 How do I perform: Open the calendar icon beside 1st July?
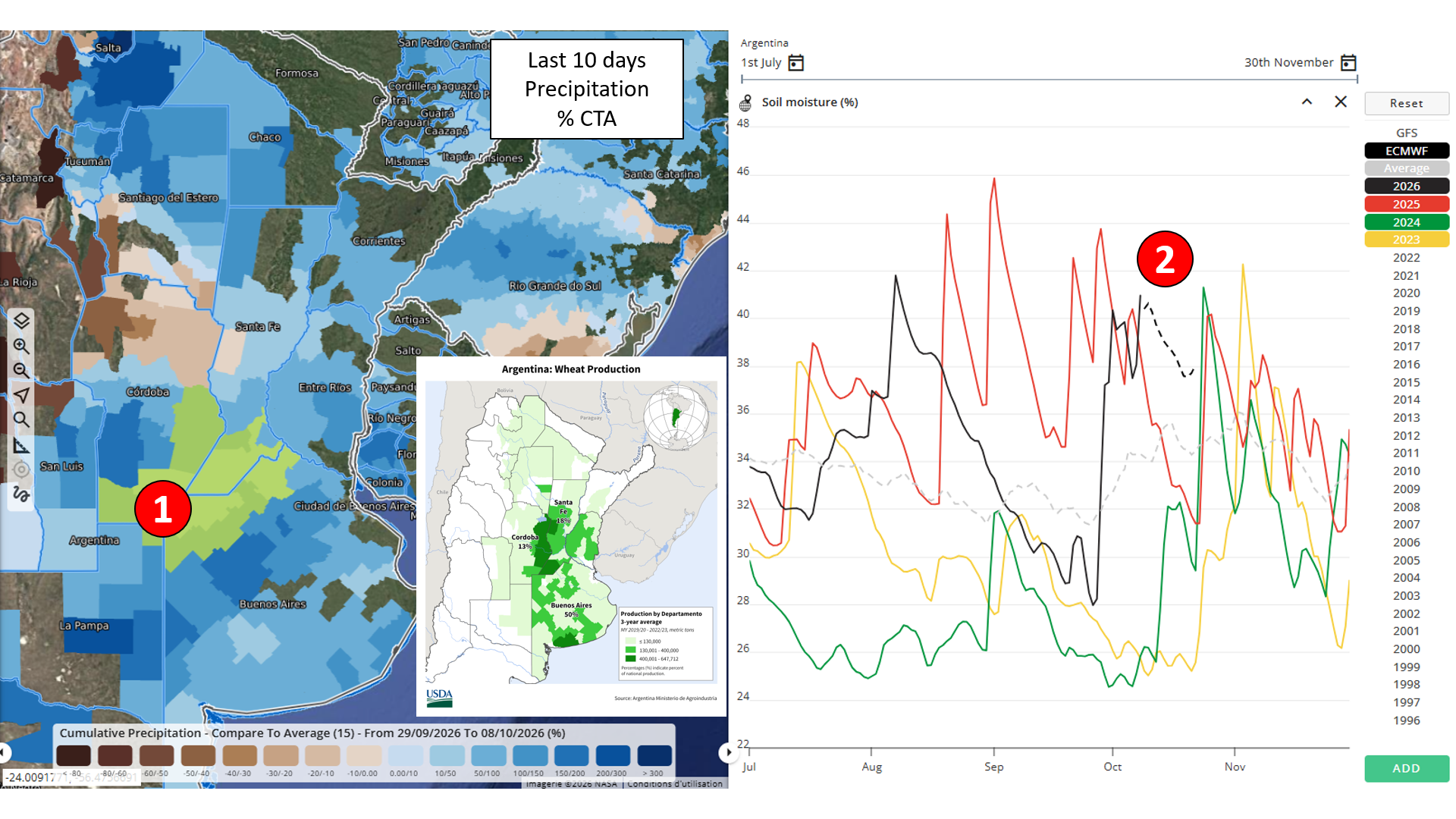795,63
